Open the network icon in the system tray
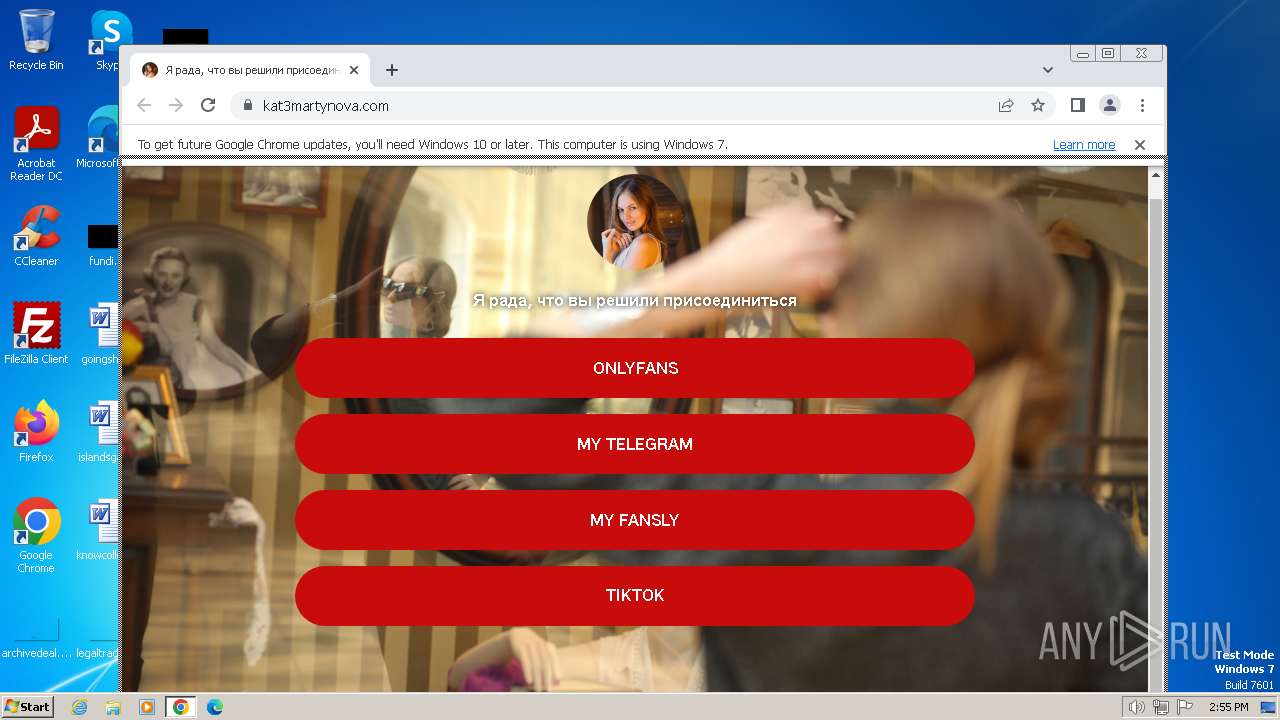The width and height of the screenshot is (1280, 720). (1160, 707)
